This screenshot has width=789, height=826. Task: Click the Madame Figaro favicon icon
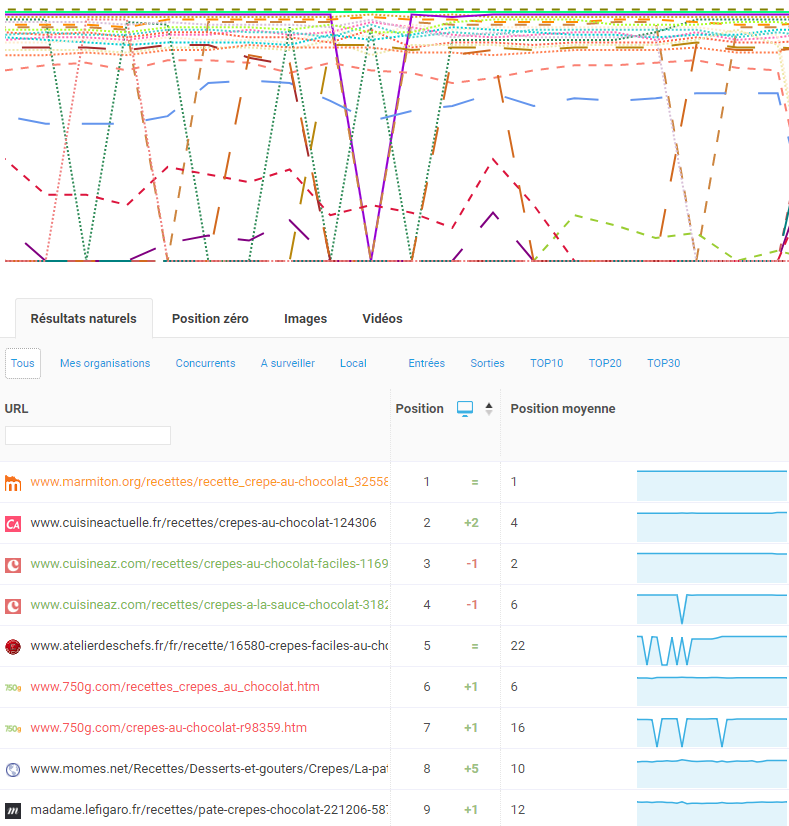13,810
